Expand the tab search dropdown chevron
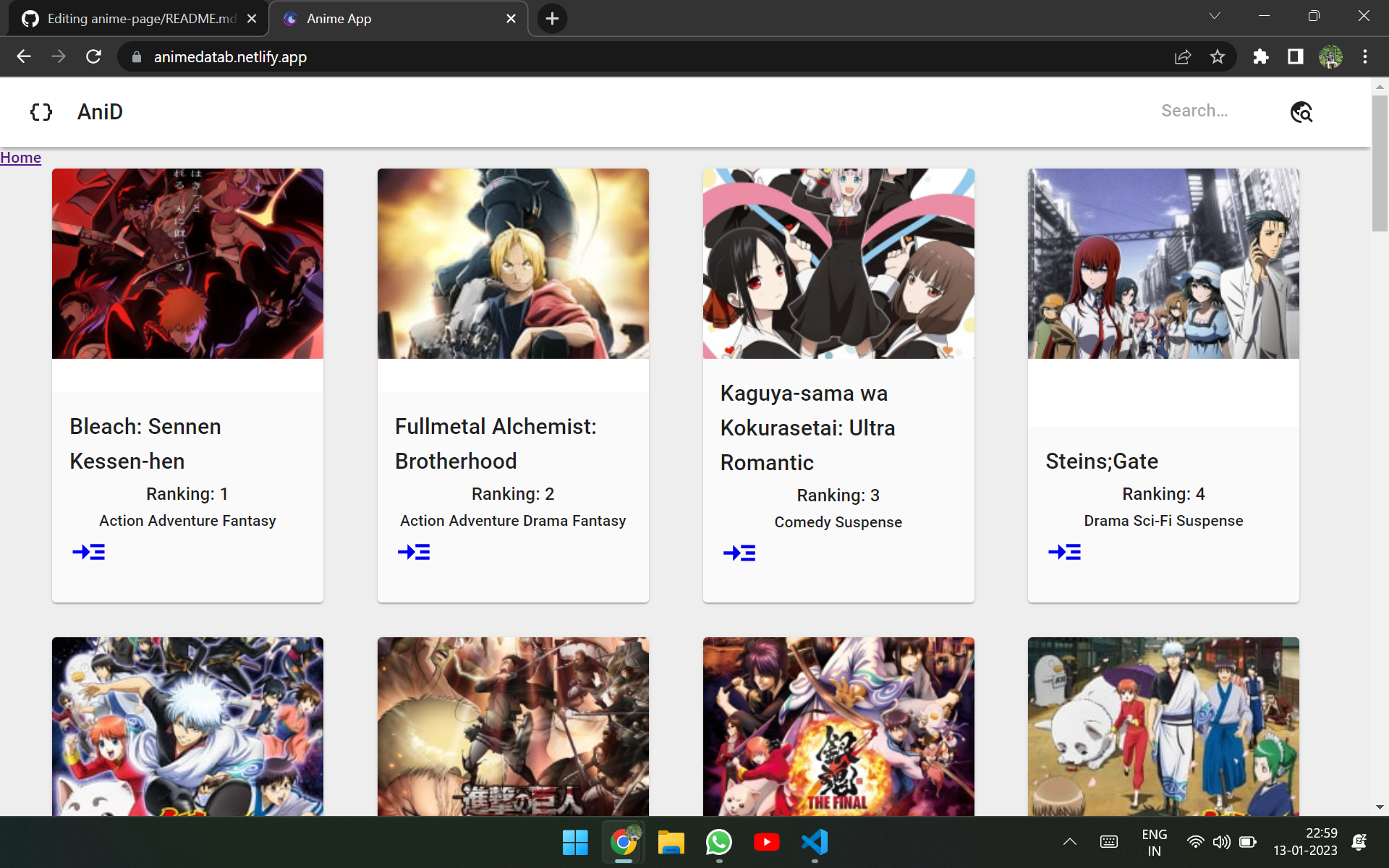This screenshot has height=868, width=1389. click(1215, 16)
